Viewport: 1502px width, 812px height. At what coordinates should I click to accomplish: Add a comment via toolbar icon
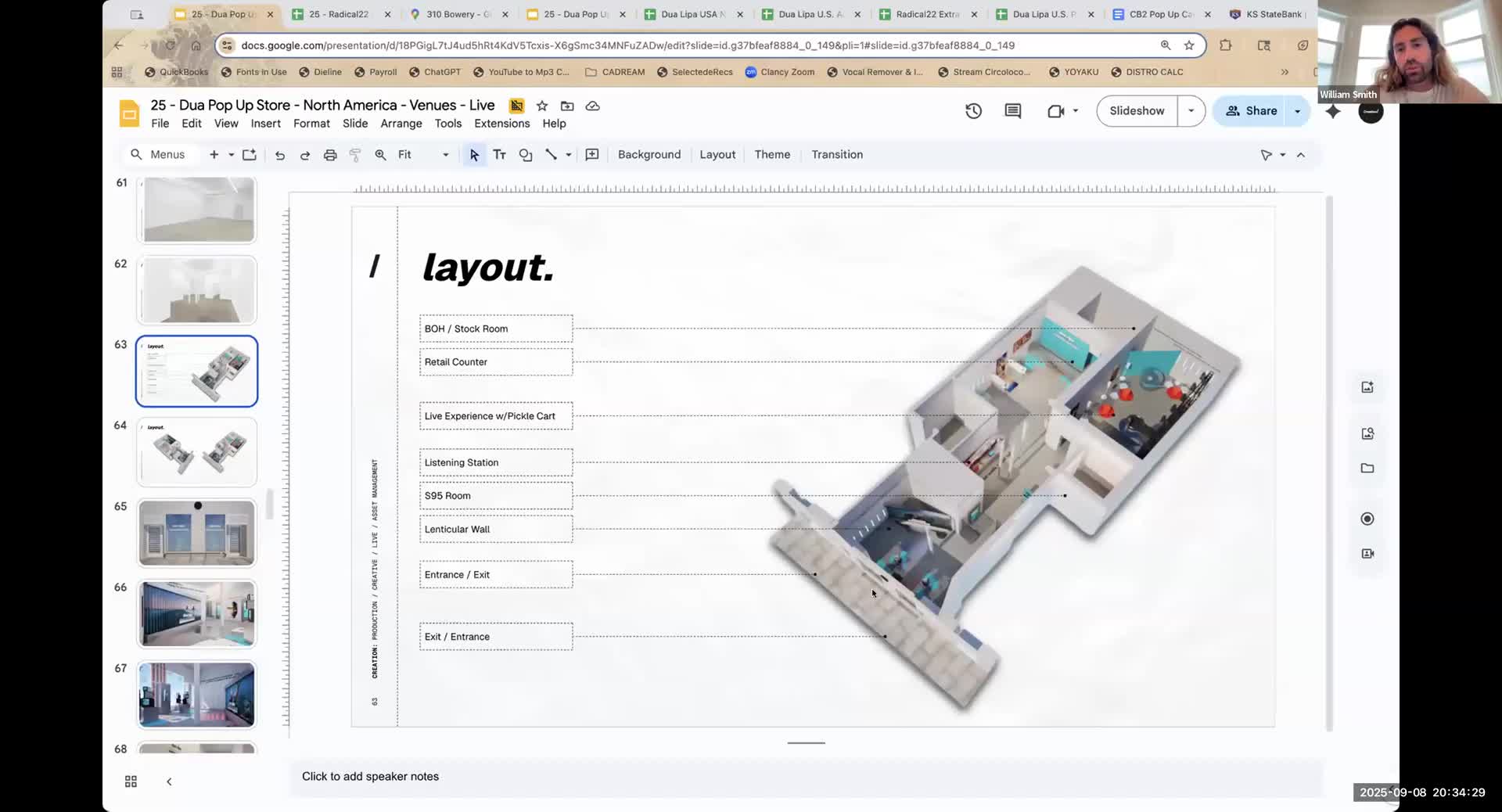592,155
